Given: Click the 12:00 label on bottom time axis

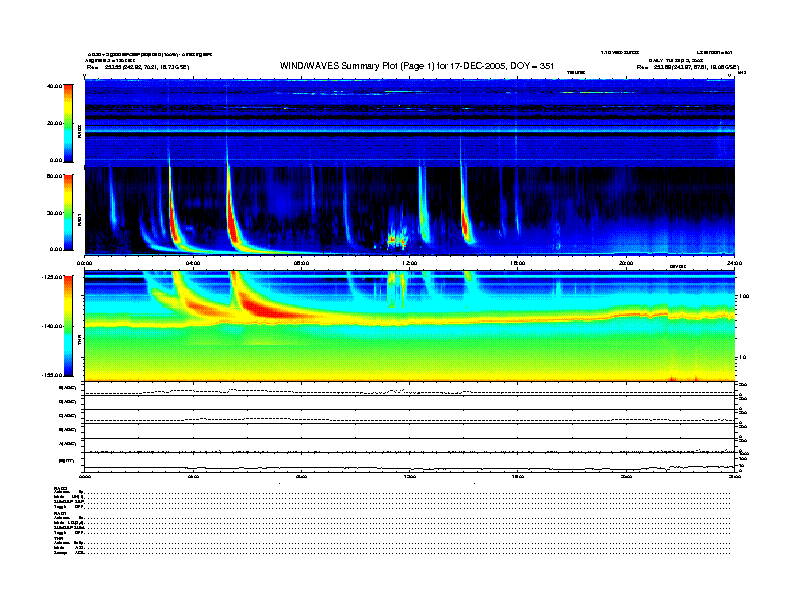Looking at the screenshot, I should (409, 476).
